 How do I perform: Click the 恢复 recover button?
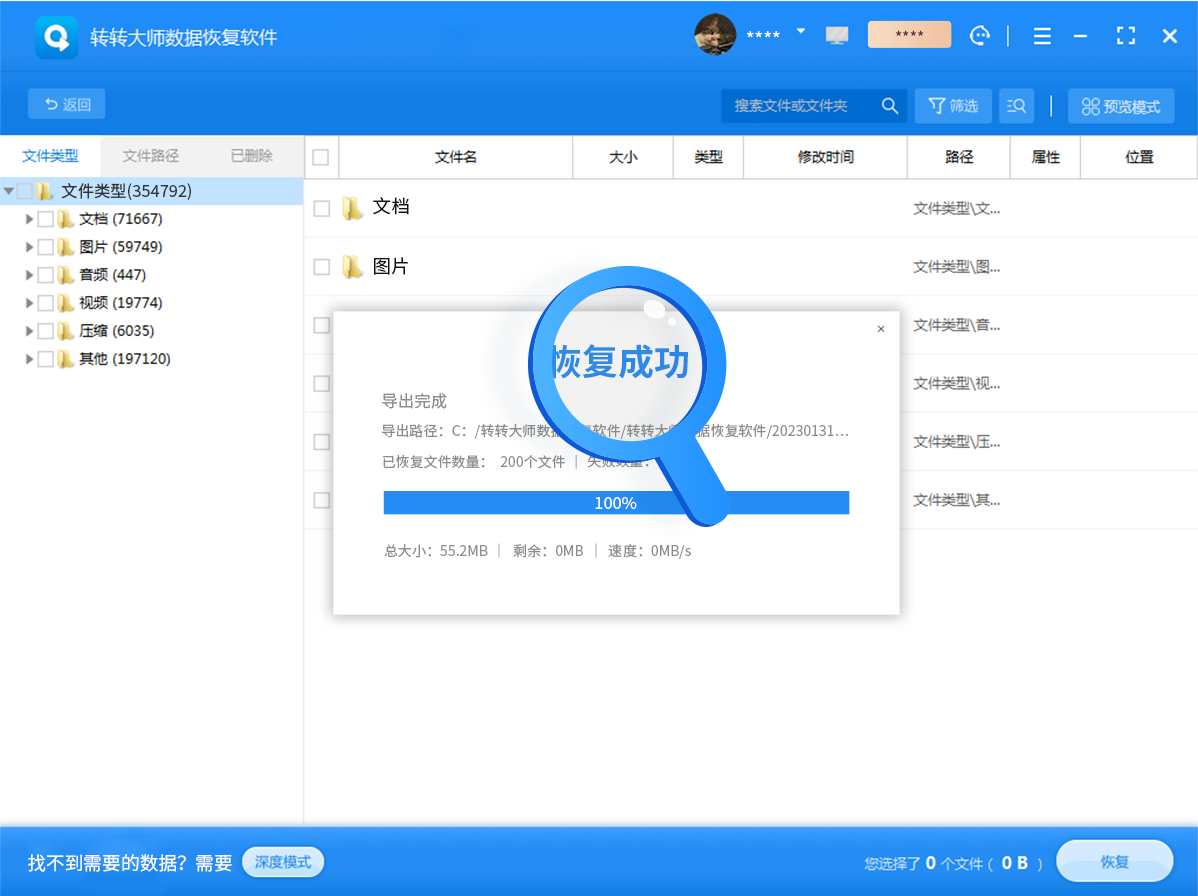coord(1115,862)
